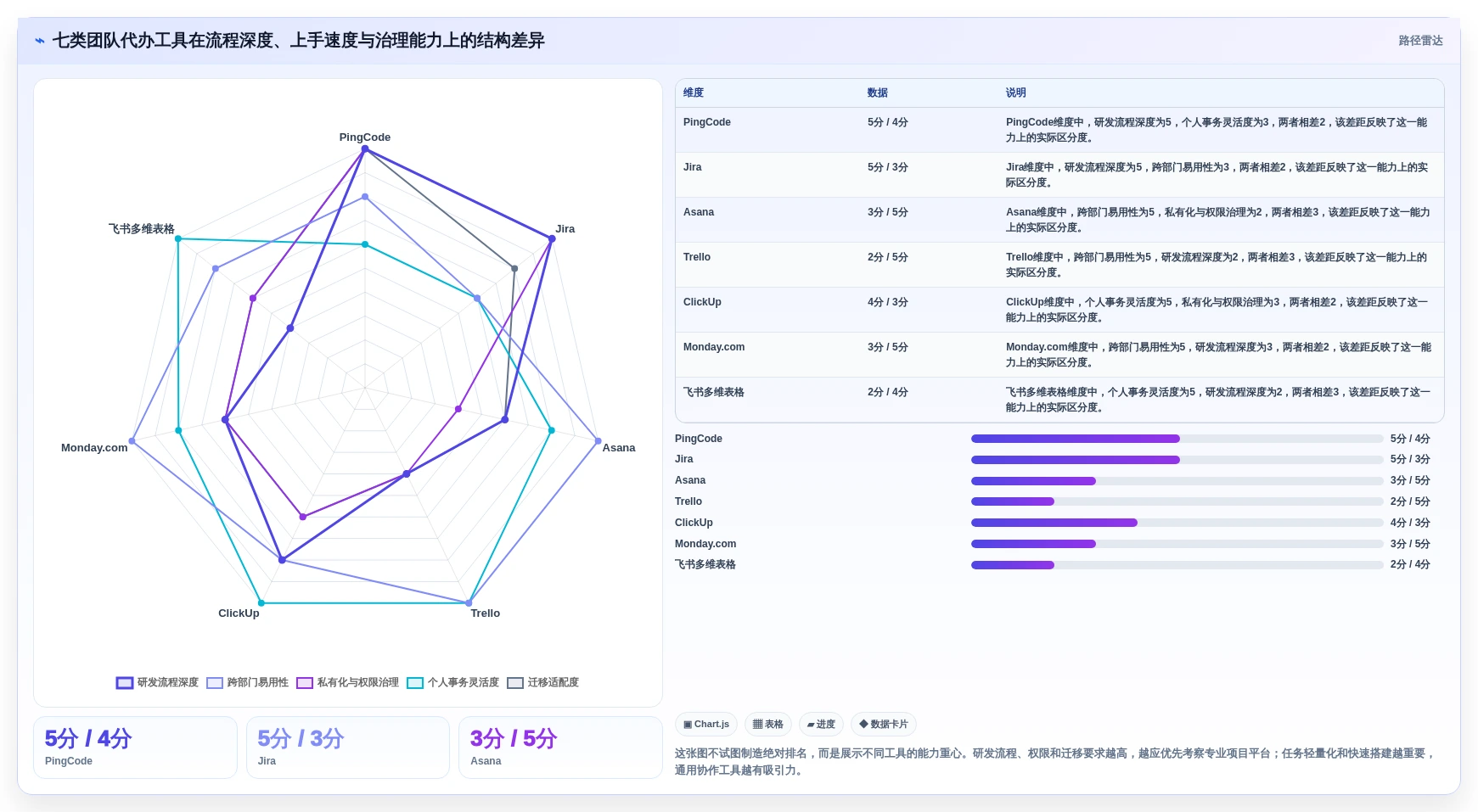Click the 数据卡片 tag chip
Image resolution: width=1478 pixels, height=812 pixels.
pyautogui.click(x=884, y=724)
